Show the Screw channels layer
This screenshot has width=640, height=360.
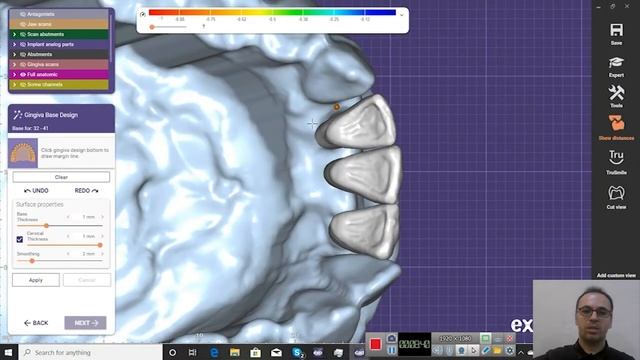click(x=23, y=84)
